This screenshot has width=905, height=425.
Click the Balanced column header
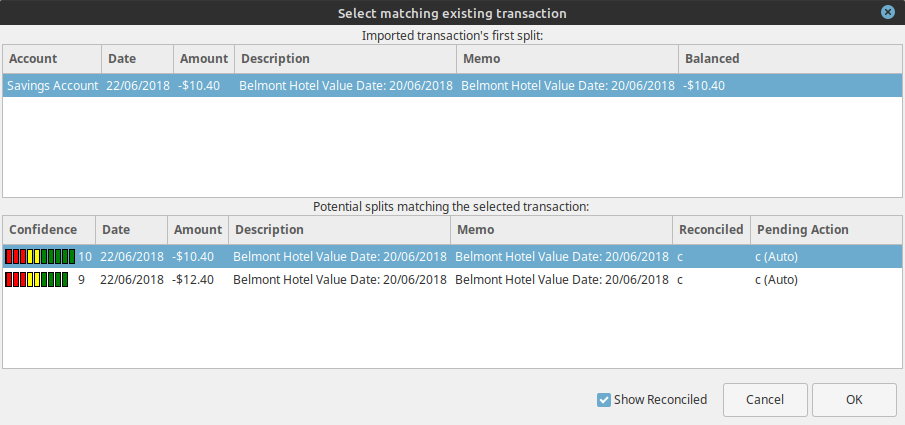[x=711, y=59]
